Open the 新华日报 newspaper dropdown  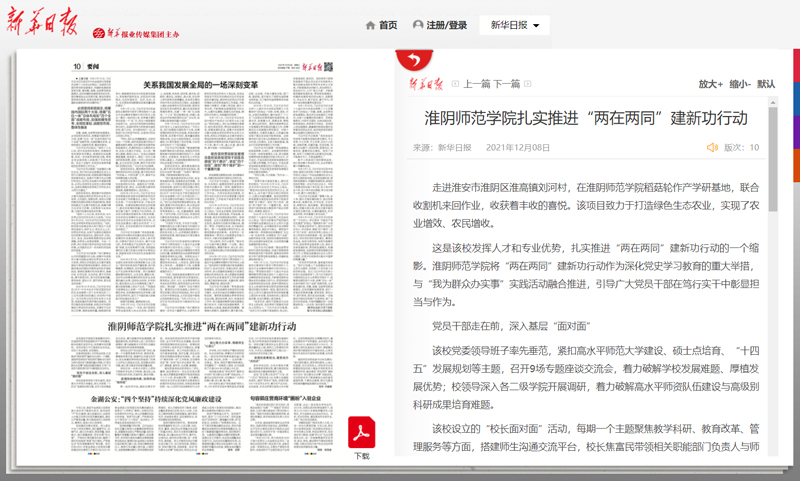514,25
